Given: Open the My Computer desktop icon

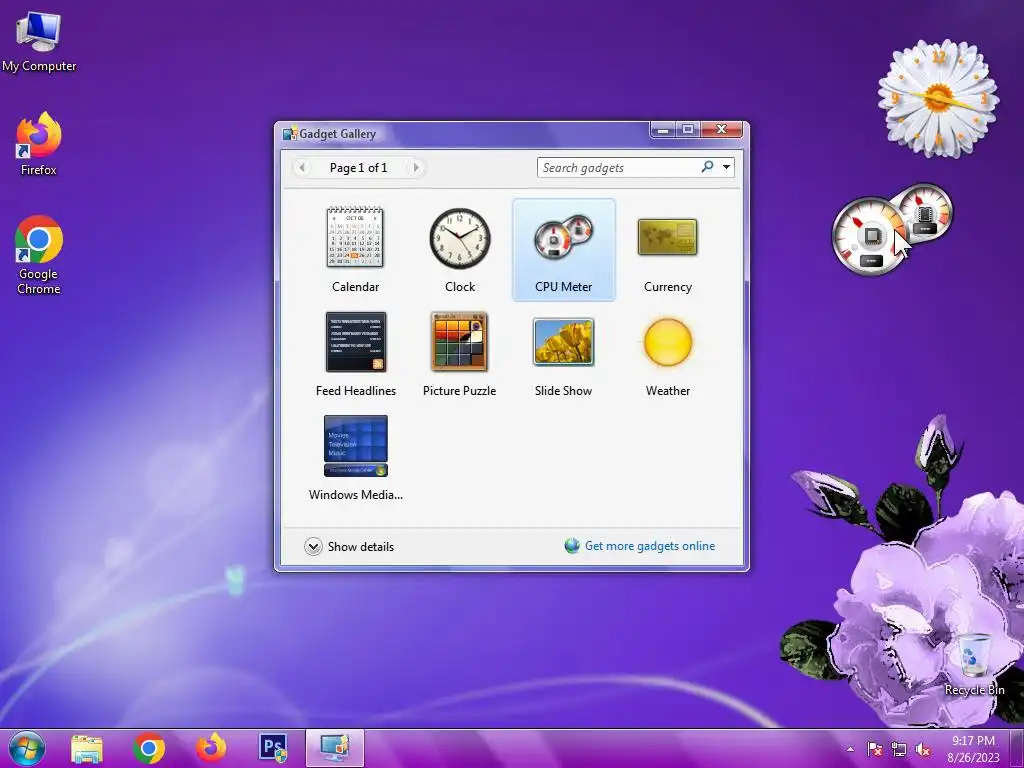Looking at the screenshot, I should pyautogui.click(x=39, y=42).
